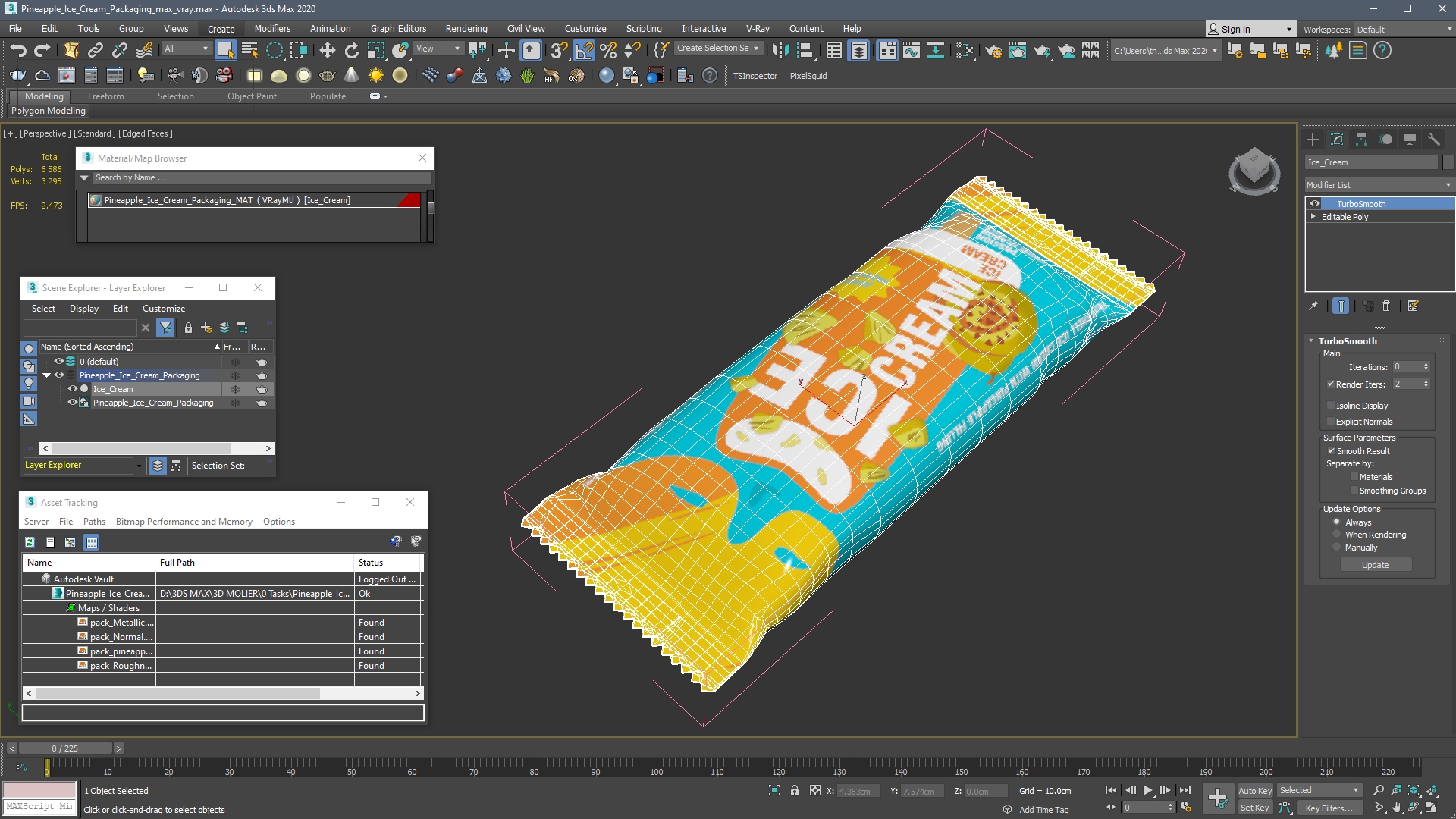
Task: Open the Create Selection Set dropdown
Action: 717,49
